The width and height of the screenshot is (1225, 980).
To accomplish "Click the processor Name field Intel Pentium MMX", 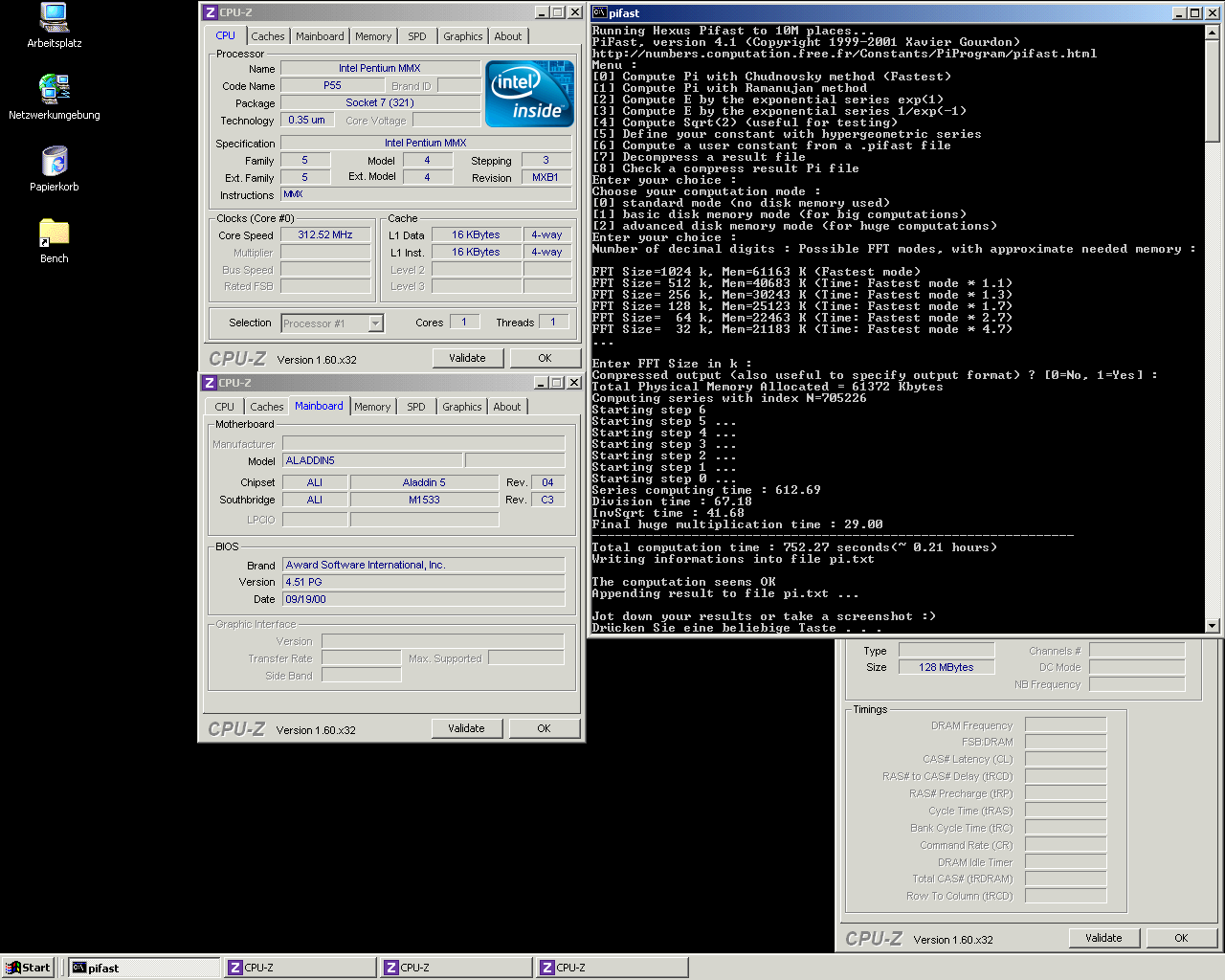I will point(380,68).
